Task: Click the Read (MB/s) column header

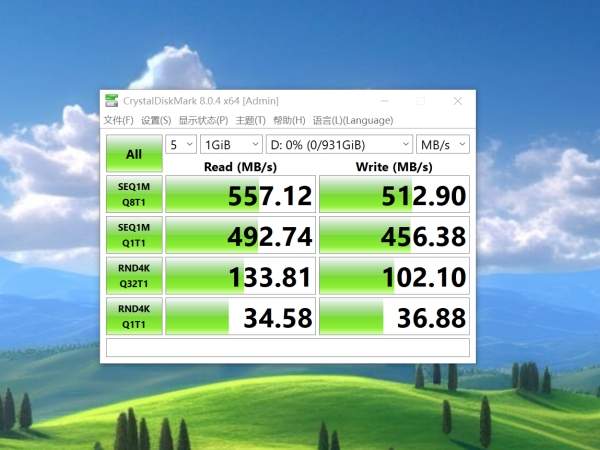Action: pyautogui.click(x=240, y=167)
